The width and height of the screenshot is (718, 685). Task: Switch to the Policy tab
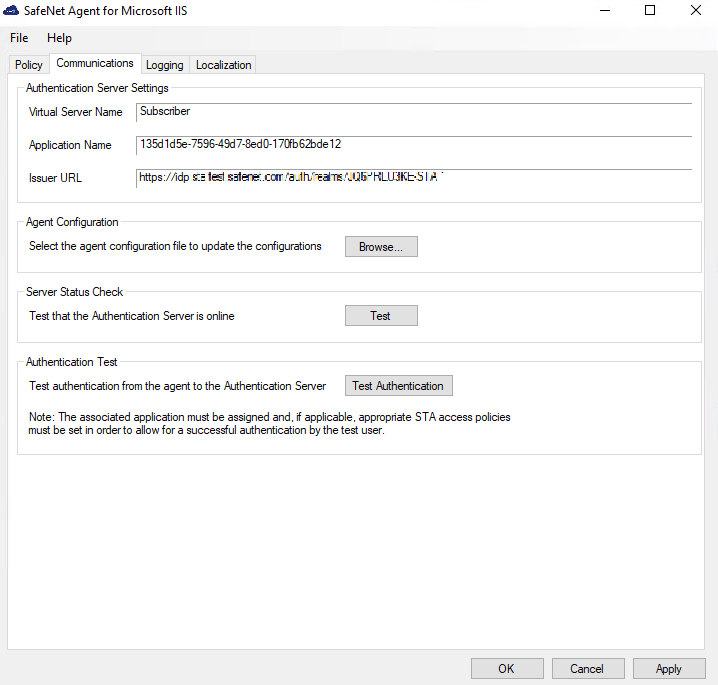tap(28, 65)
